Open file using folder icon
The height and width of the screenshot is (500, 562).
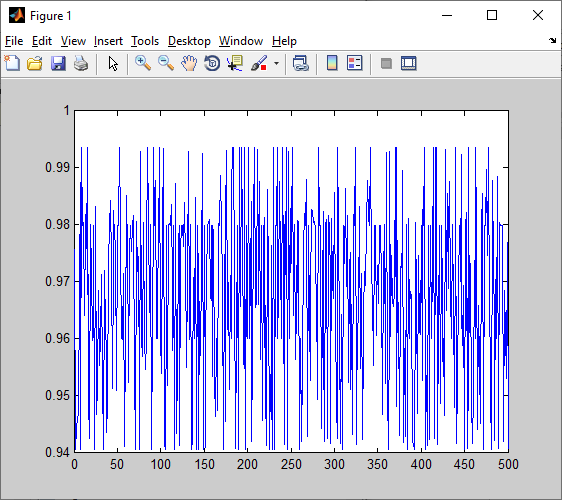click(35, 63)
